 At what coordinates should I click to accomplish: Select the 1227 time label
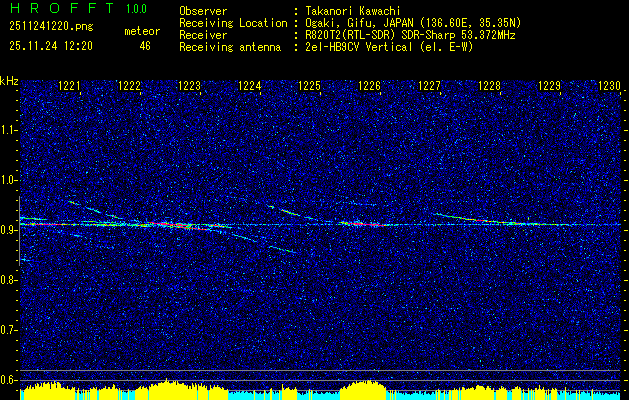429,86
